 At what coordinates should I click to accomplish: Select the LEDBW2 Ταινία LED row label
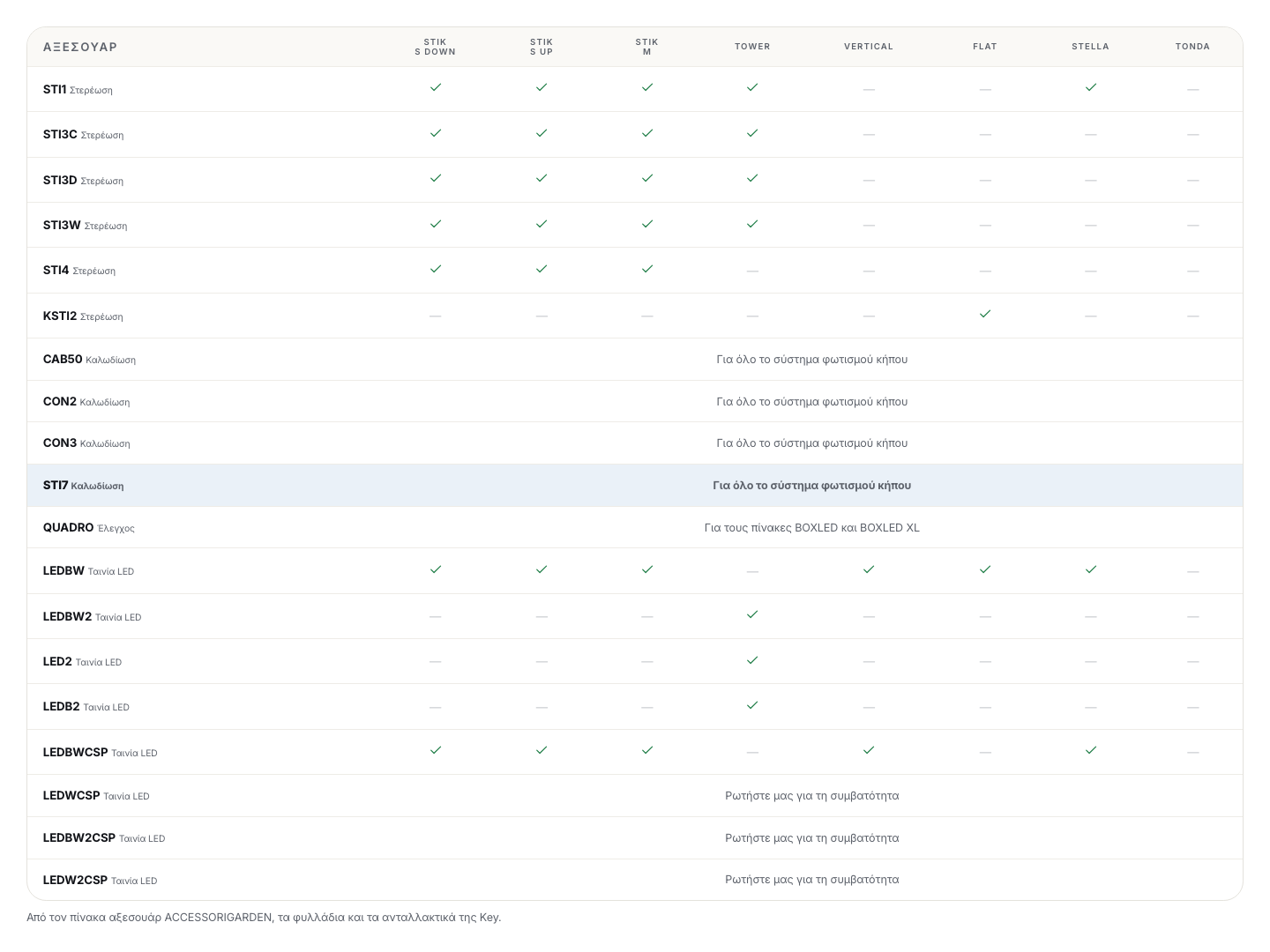click(x=93, y=617)
